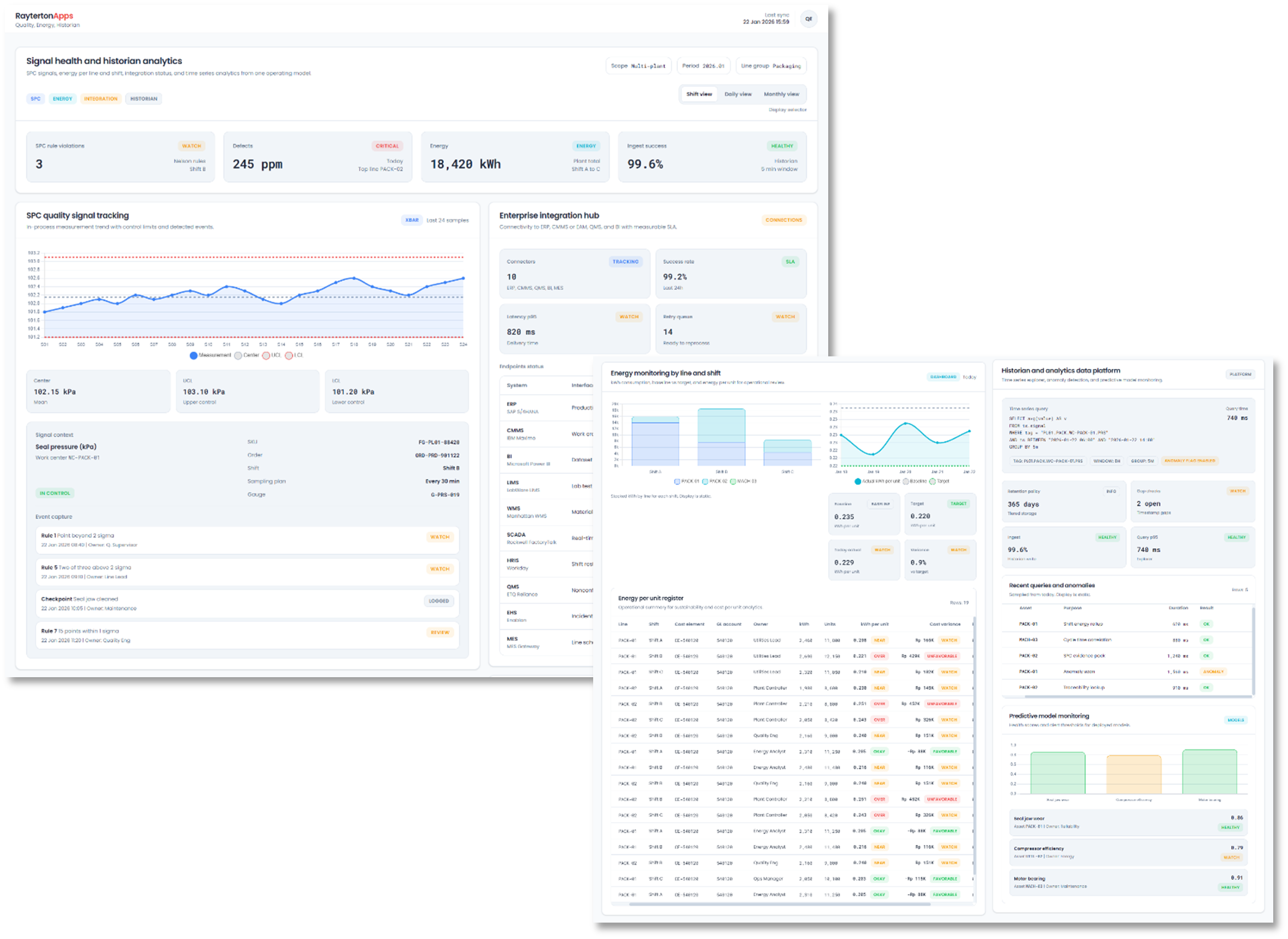Open the Line group Packaging selector

[x=771, y=66]
